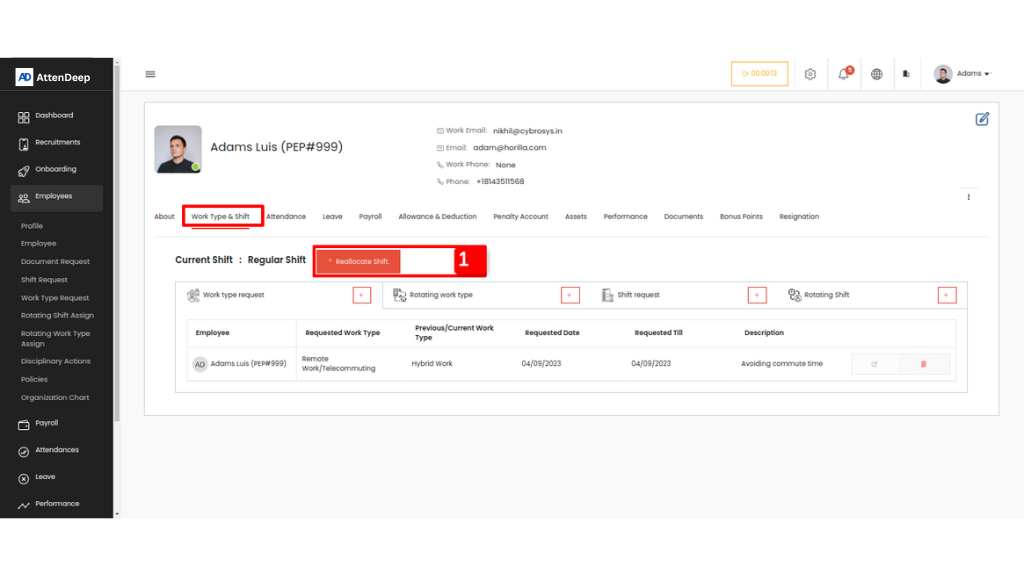
Task: Add a new work type request
Action: 362,295
